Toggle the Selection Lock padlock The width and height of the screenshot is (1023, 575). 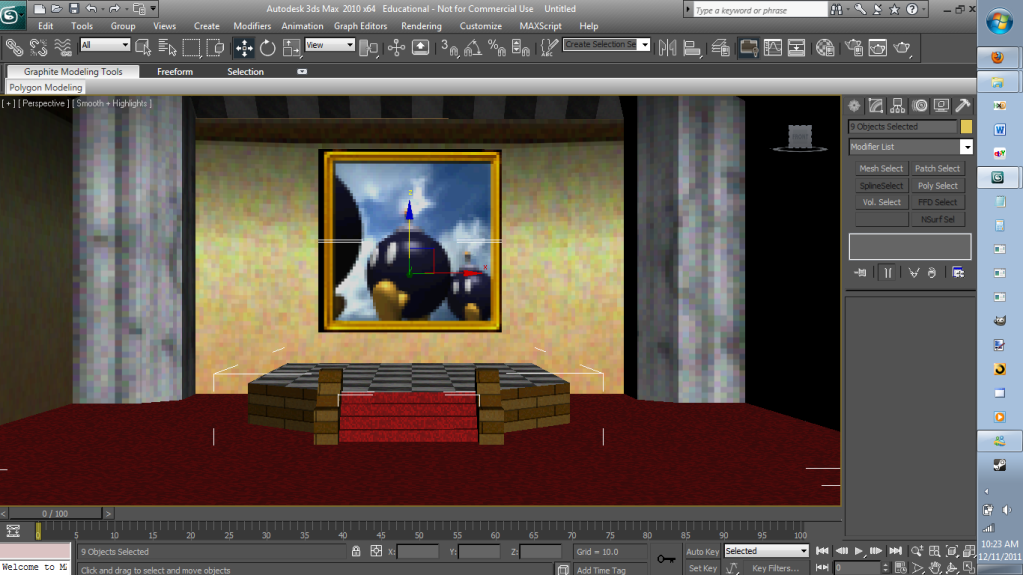[x=356, y=552]
